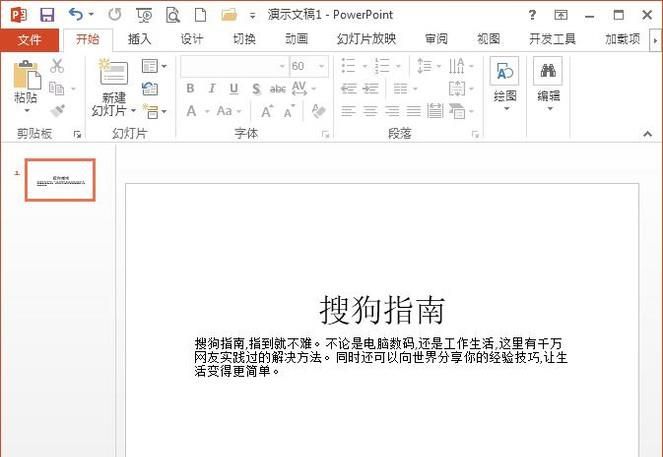The image size is (663, 457).
Task: Open the 文件 File tab
Action: (29, 40)
